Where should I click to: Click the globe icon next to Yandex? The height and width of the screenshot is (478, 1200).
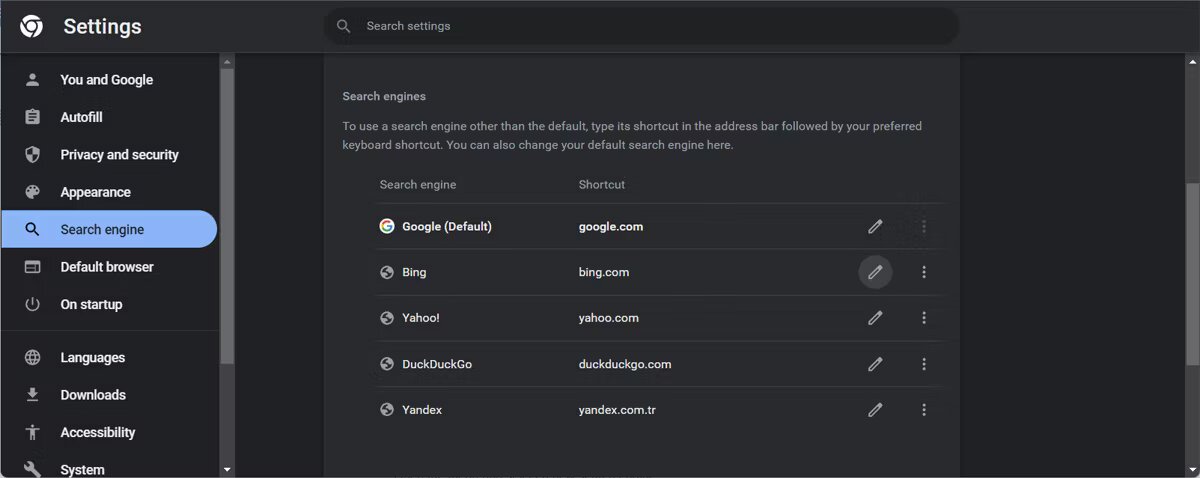coord(387,410)
